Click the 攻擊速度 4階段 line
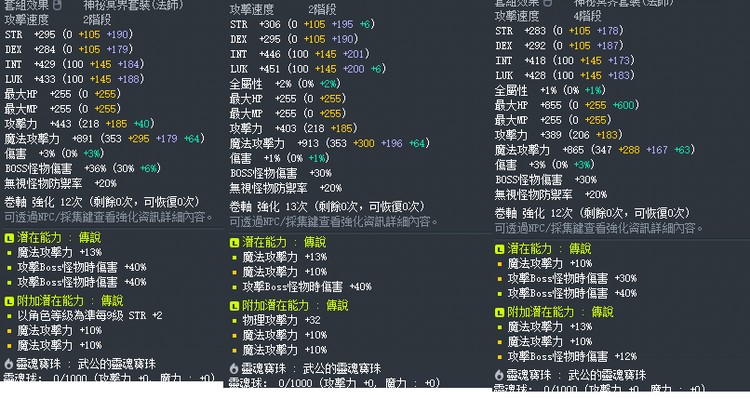The height and width of the screenshot is (399, 750). click(x=548, y=16)
